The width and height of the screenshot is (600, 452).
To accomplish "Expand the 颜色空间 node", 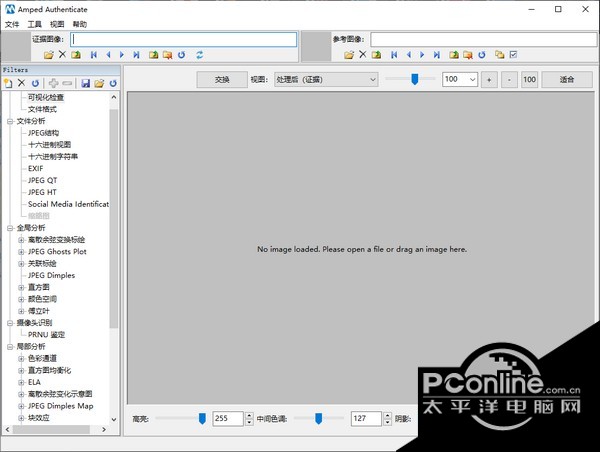I will pos(21,299).
